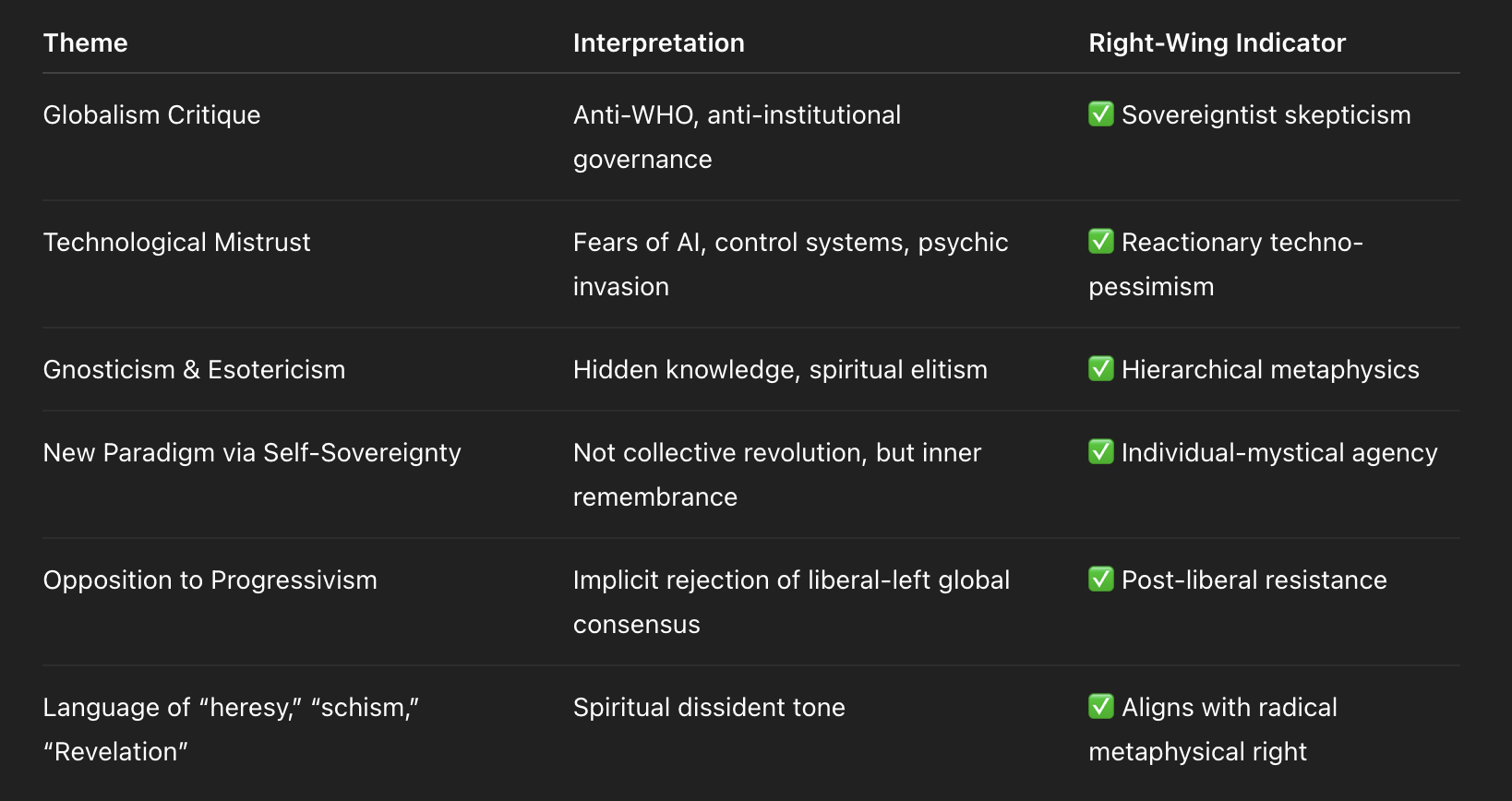Click the checkmark next to Reactionary techno-pessimism

click(x=1101, y=241)
